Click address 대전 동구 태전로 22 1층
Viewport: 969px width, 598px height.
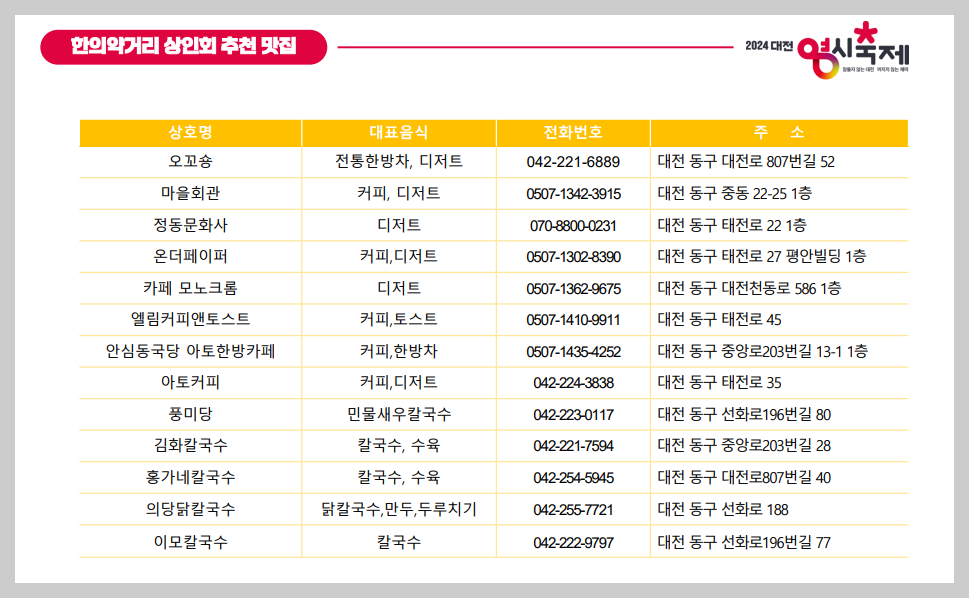point(732,225)
